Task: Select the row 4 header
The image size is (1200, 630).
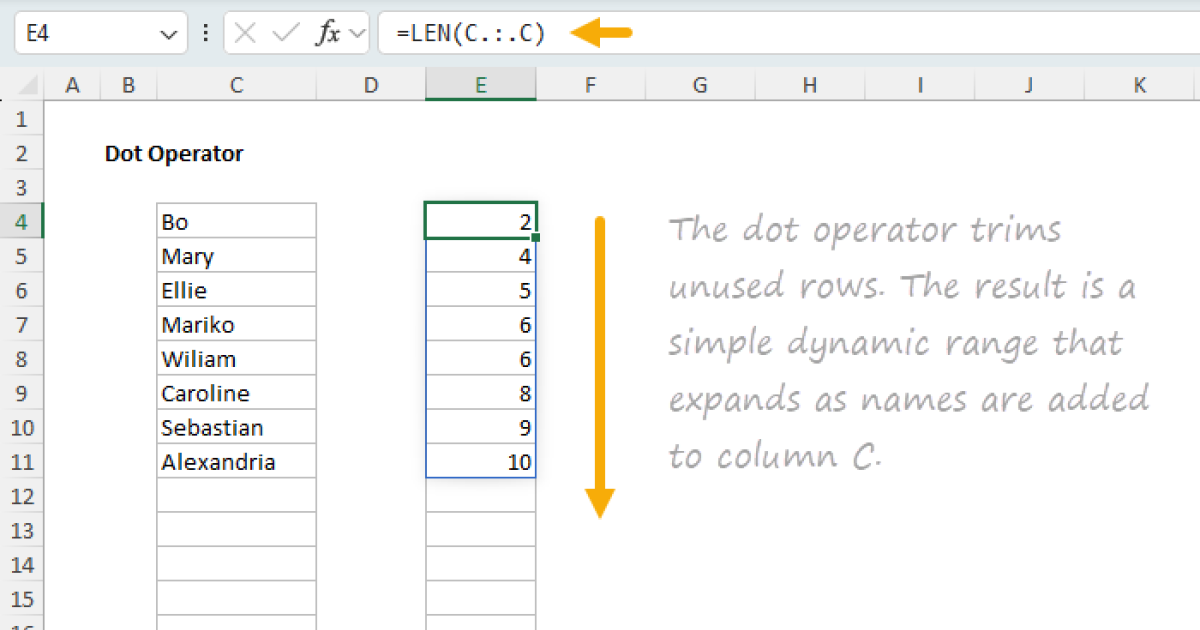Action: tap(24, 222)
